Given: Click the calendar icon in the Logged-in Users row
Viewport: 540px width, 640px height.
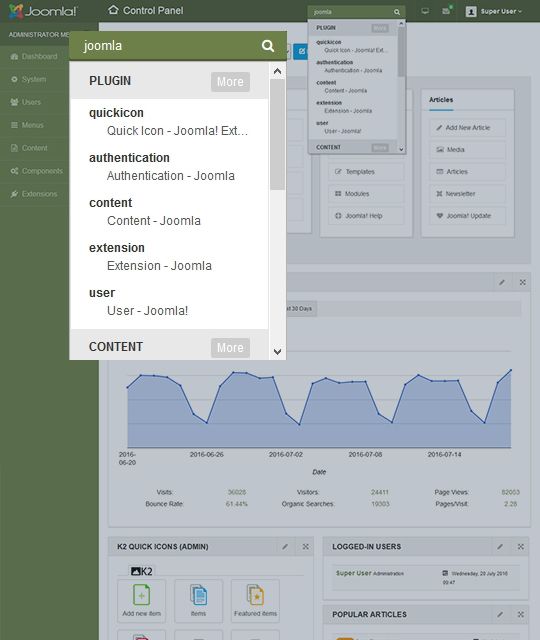Looking at the screenshot, I should pos(445,573).
